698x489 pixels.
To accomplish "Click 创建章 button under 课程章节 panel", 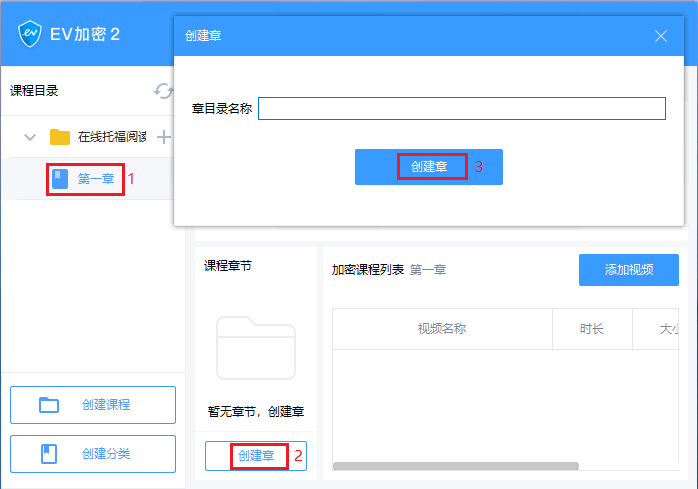I will click(256, 456).
